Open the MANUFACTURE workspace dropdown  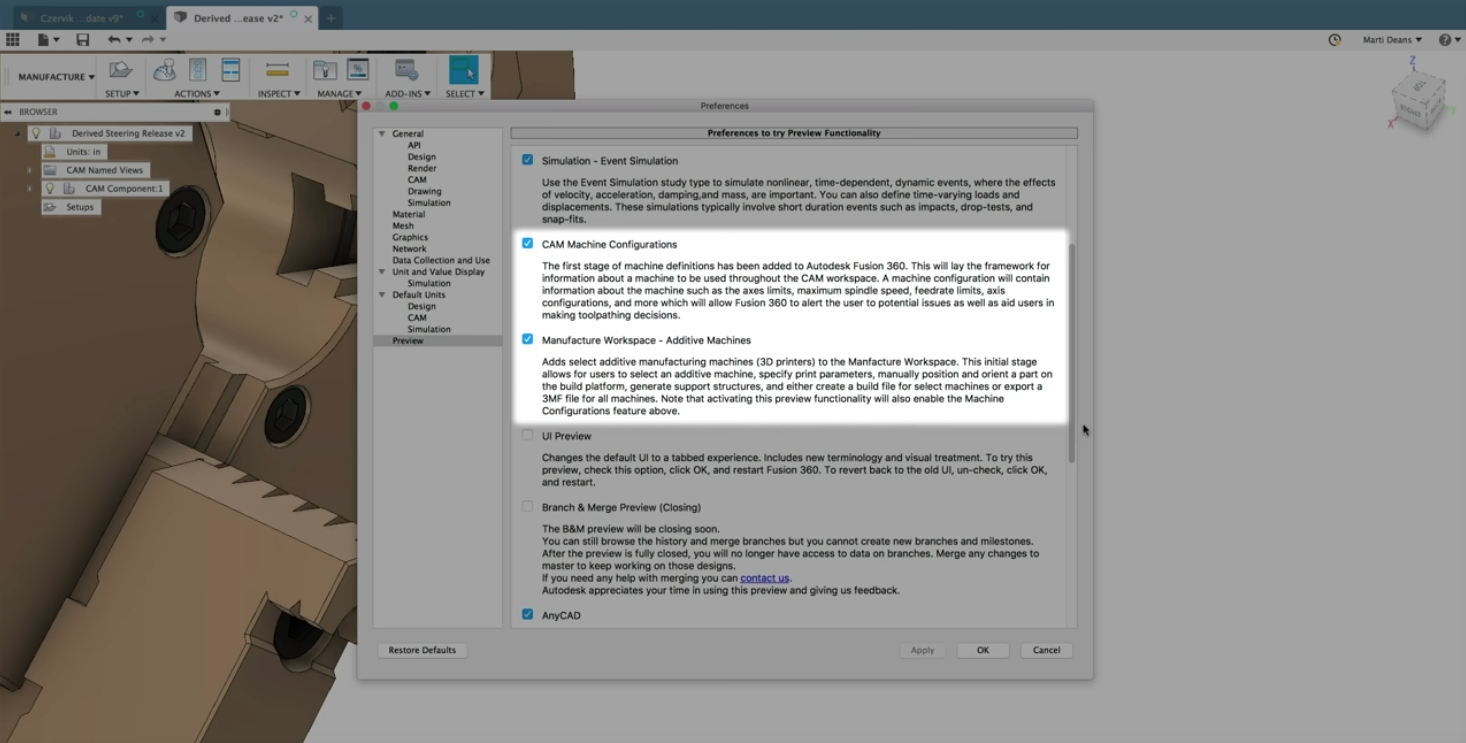tap(56, 77)
